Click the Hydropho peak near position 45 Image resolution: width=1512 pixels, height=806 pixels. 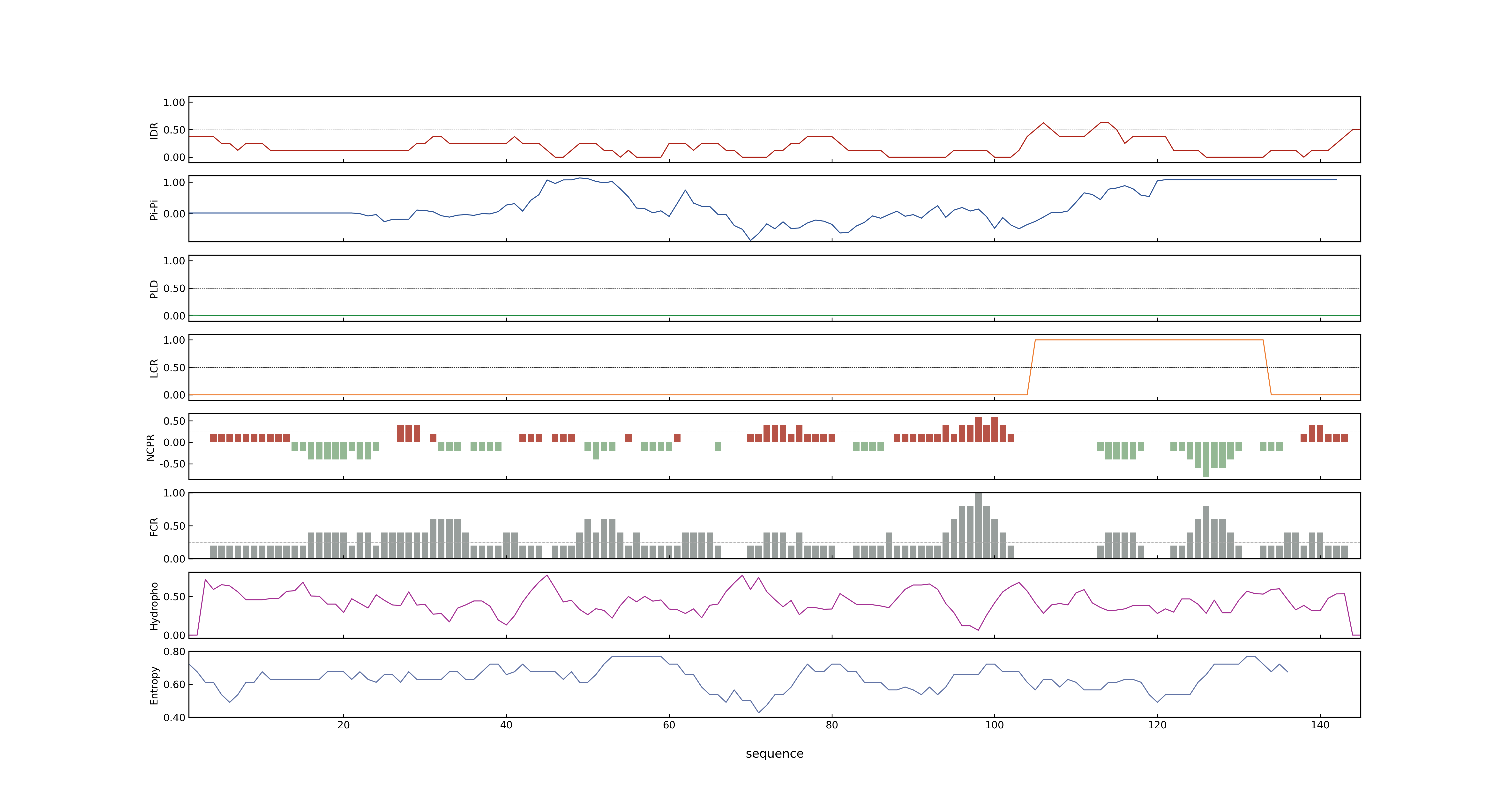pyautogui.click(x=547, y=576)
